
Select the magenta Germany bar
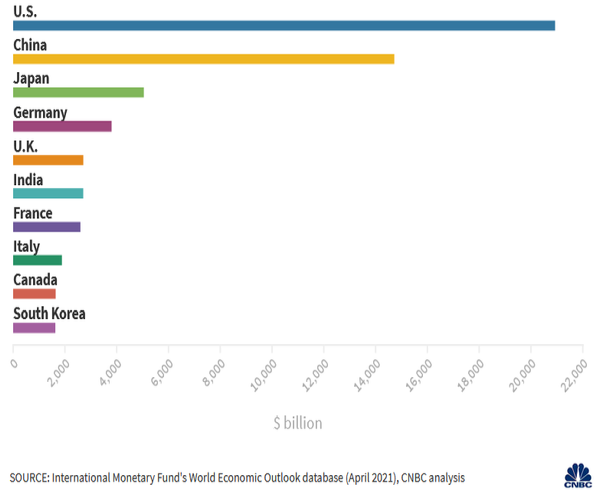pyautogui.click(x=62, y=126)
